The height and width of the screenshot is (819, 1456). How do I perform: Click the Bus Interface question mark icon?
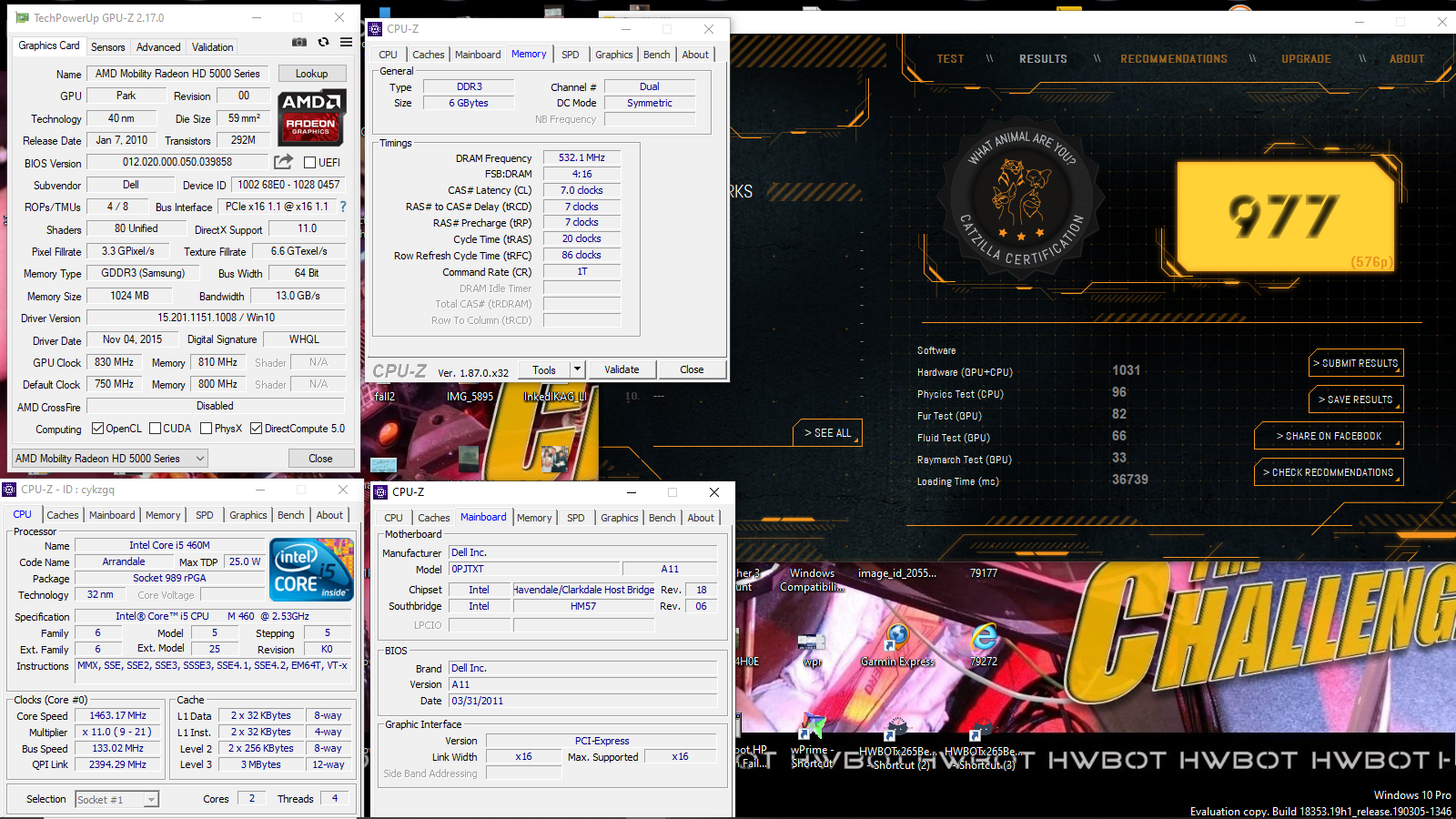pyautogui.click(x=343, y=207)
